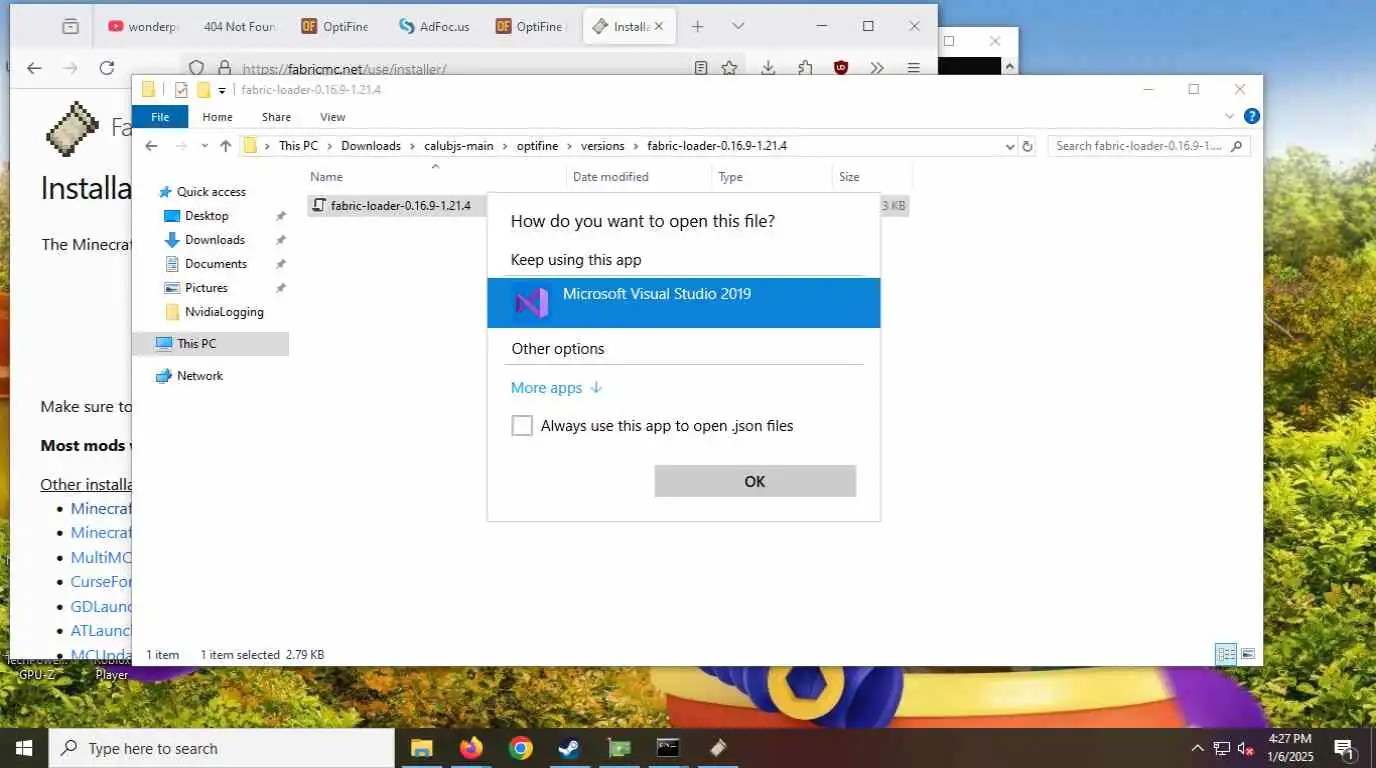
Task: Switch to the 404 Not Found tab
Action: [239, 27]
